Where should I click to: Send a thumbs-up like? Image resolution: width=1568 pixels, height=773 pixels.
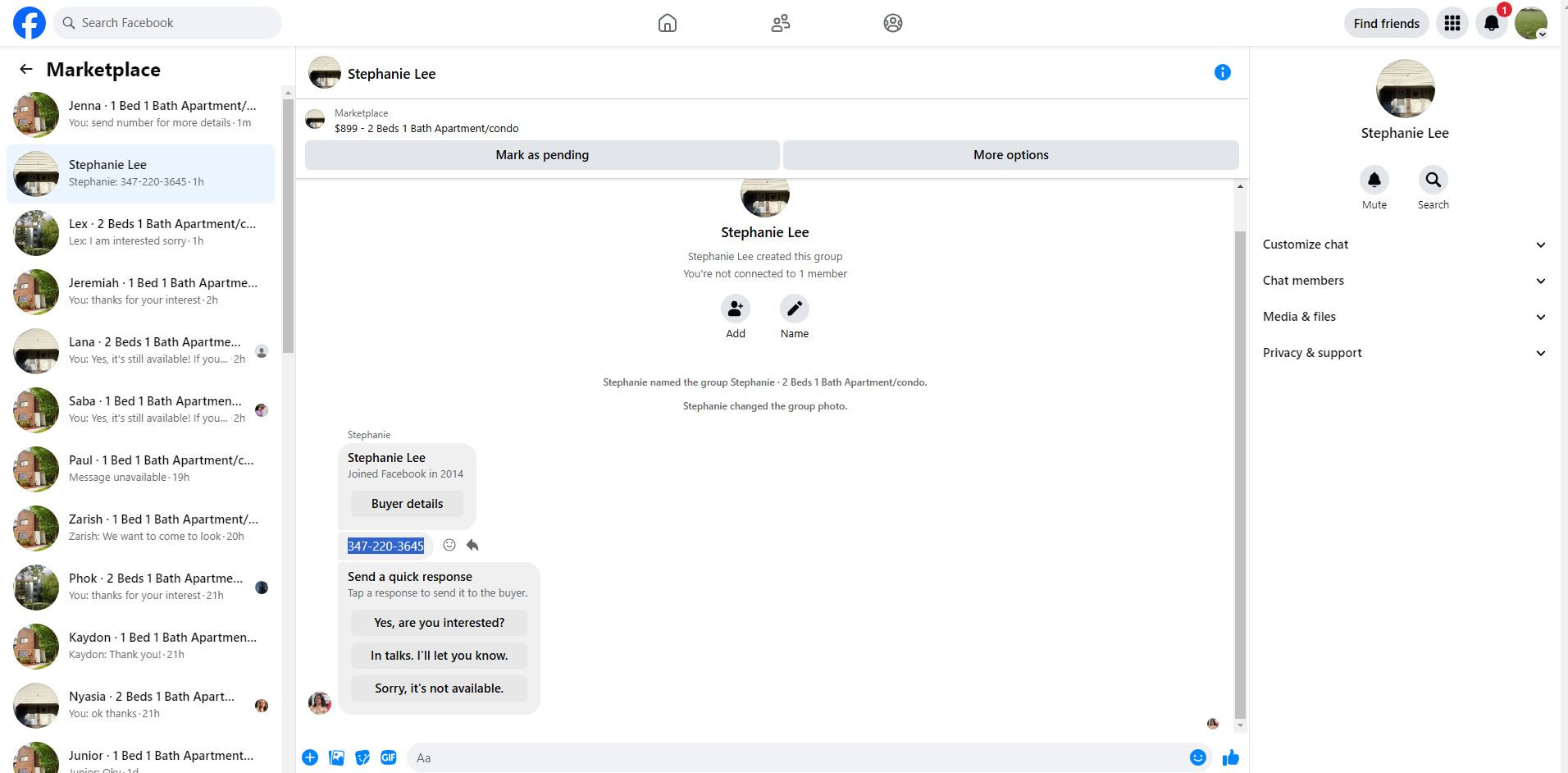click(1231, 757)
